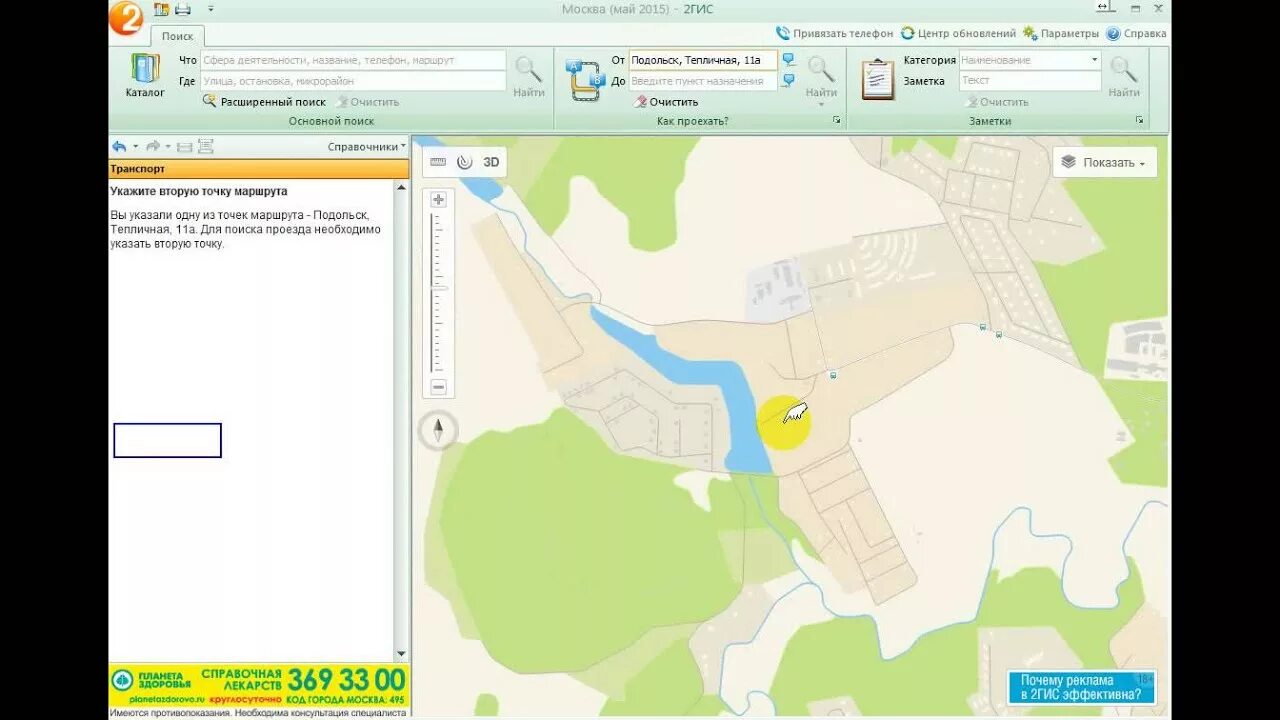Viewport: 1280px width, 720px height.
Task: Click the Найти magnifier in Заметки group
Action: [1124, 77]
